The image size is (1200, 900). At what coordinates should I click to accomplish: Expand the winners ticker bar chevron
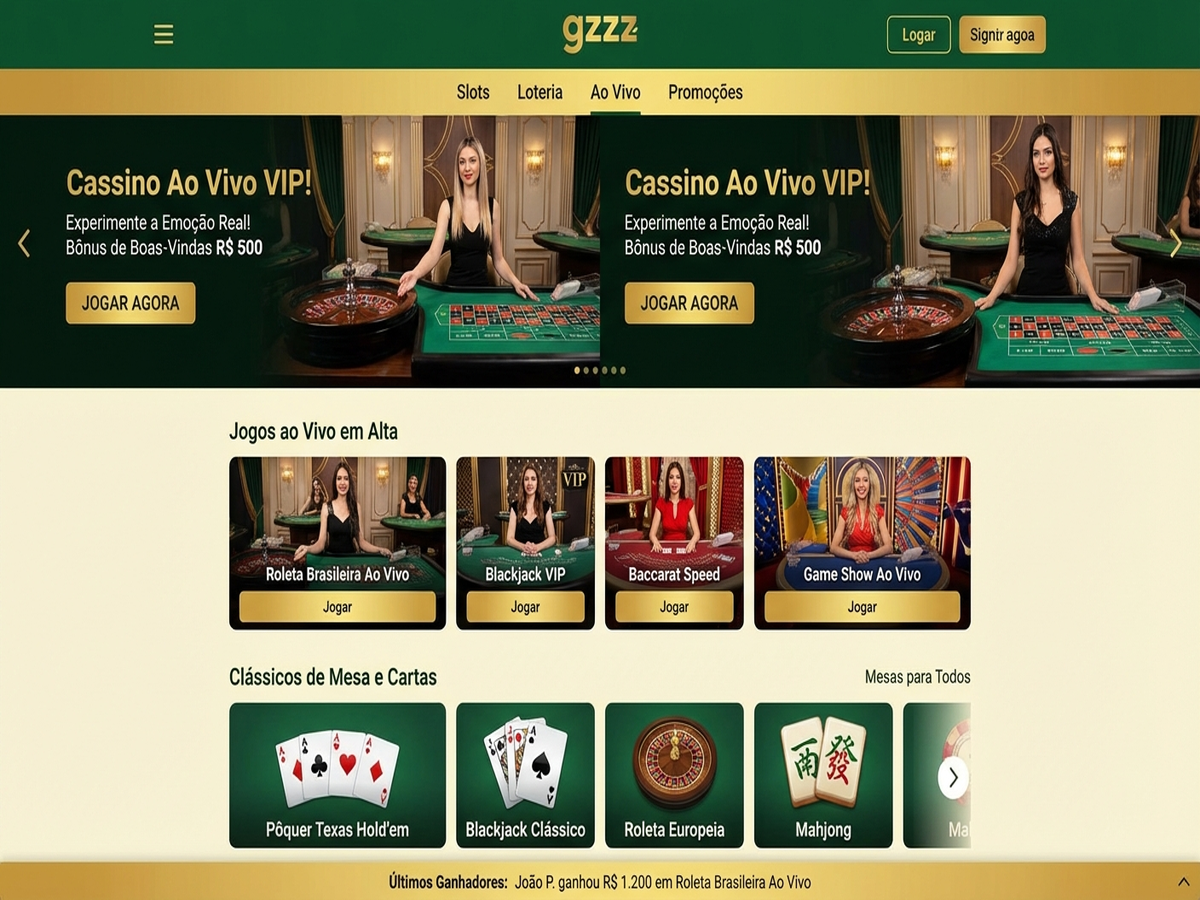tap(1184, 882)
